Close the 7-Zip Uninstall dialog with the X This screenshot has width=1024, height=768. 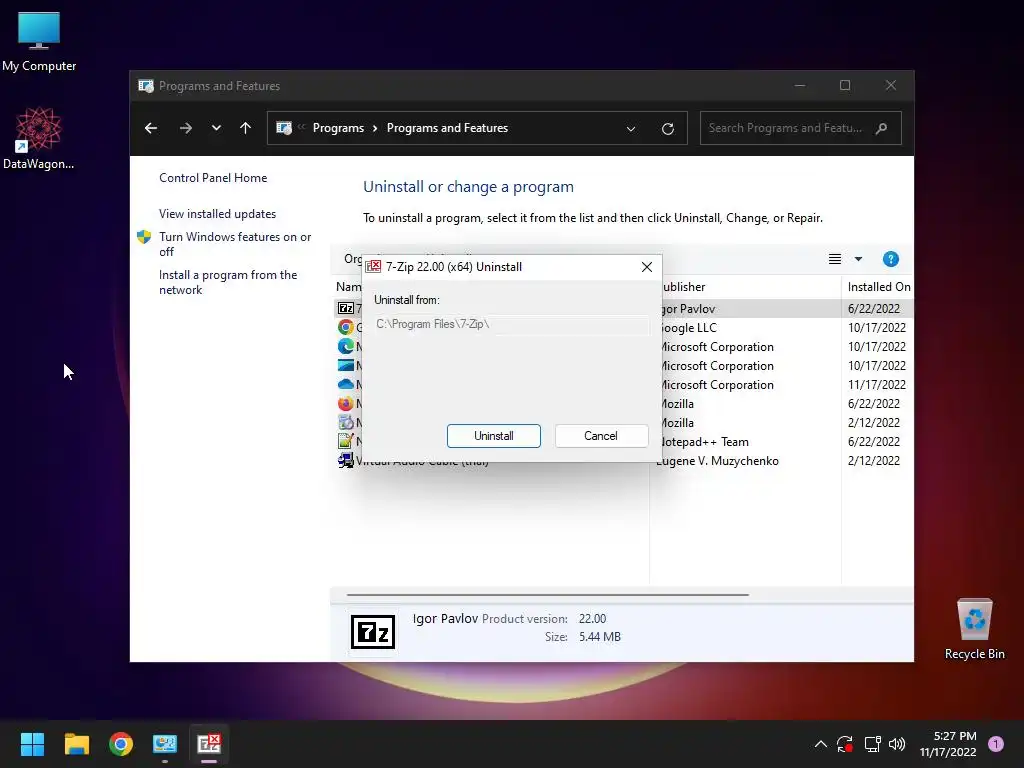[x=647, y=267]
